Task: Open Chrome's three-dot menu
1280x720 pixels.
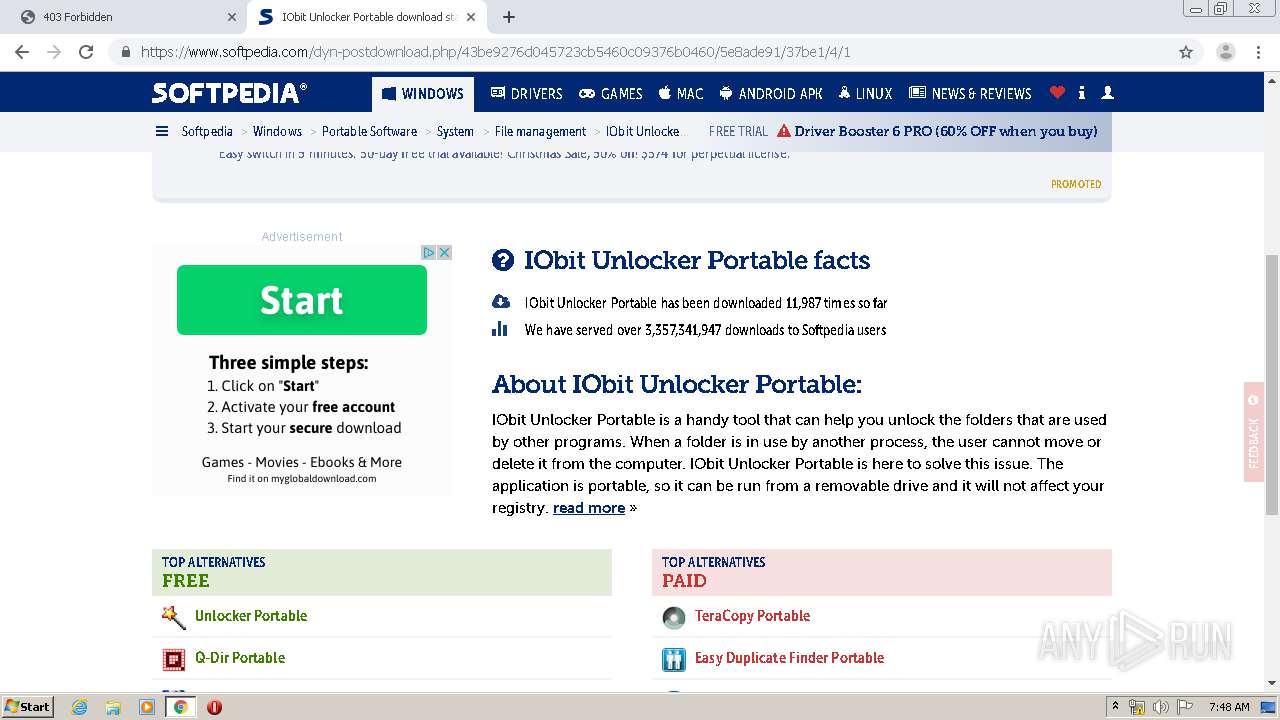Action: [x=1259, y=52]
